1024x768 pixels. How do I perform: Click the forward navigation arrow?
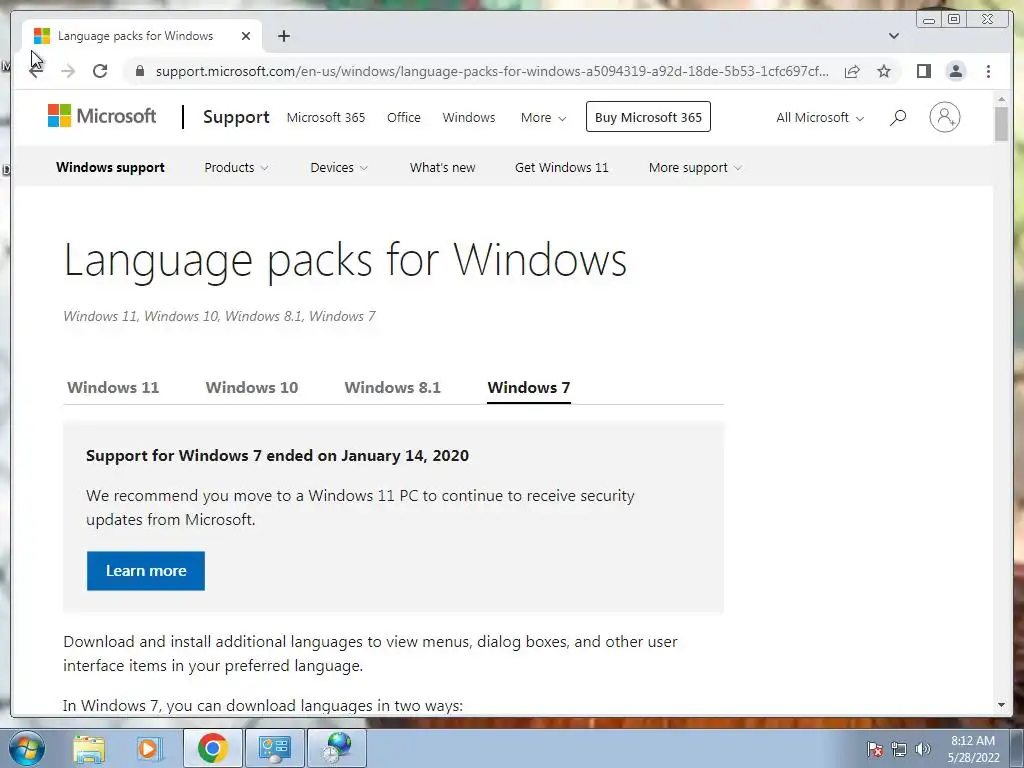(x=68, y=71)
